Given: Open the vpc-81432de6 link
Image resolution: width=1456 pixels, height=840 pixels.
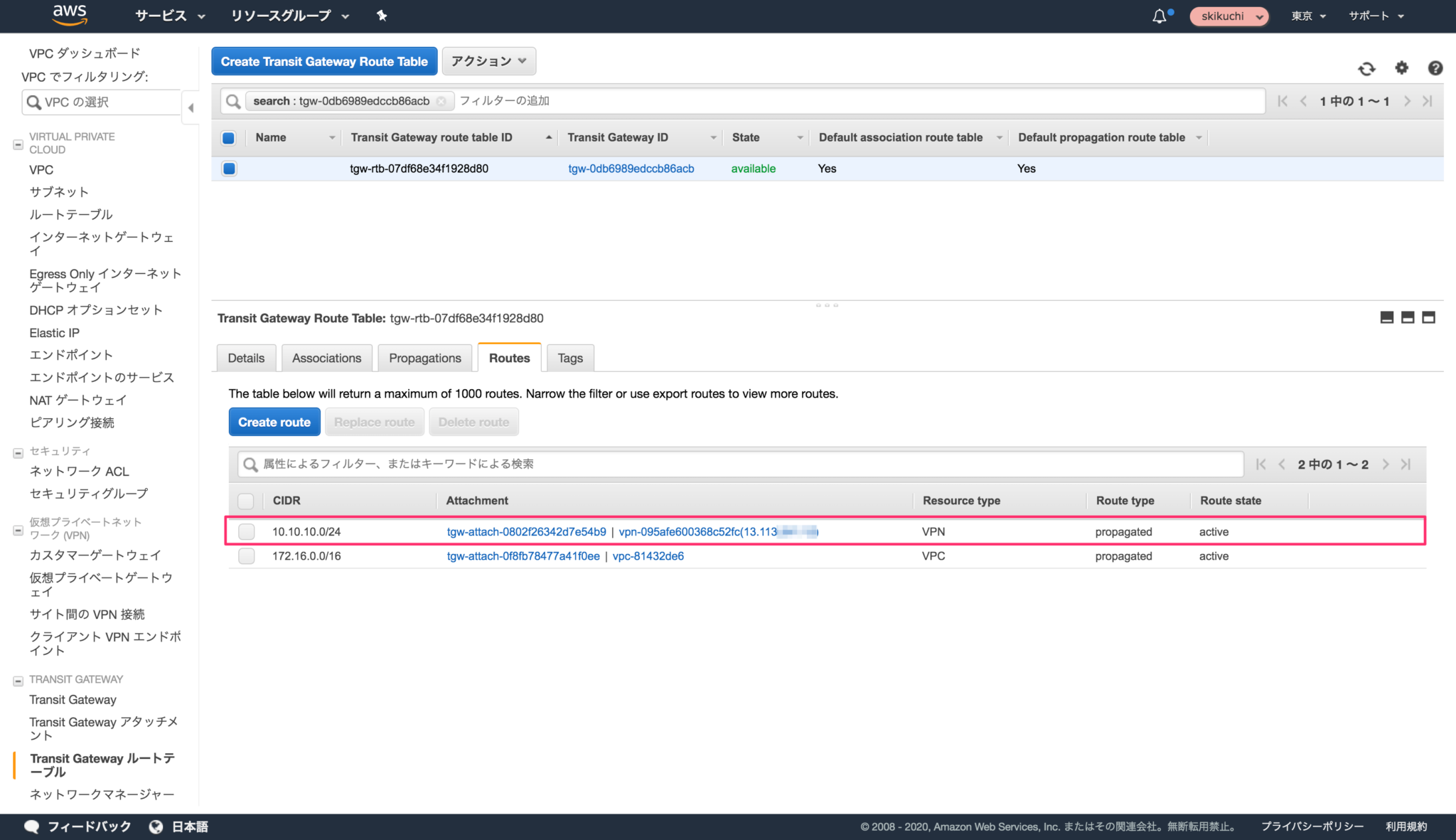Looking at the screenshot, I should click(648, 555).
